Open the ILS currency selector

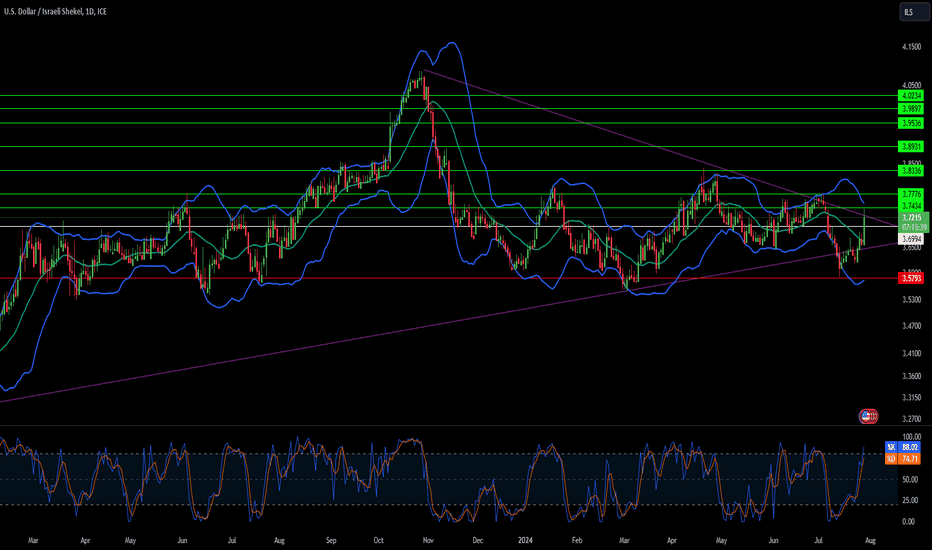click(x=914, y=12)
